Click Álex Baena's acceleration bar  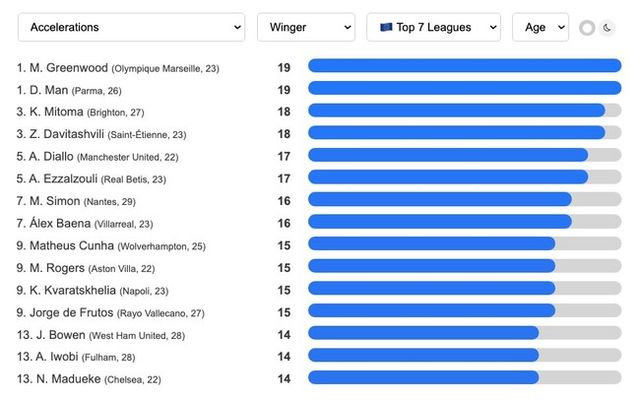point(440,221)
